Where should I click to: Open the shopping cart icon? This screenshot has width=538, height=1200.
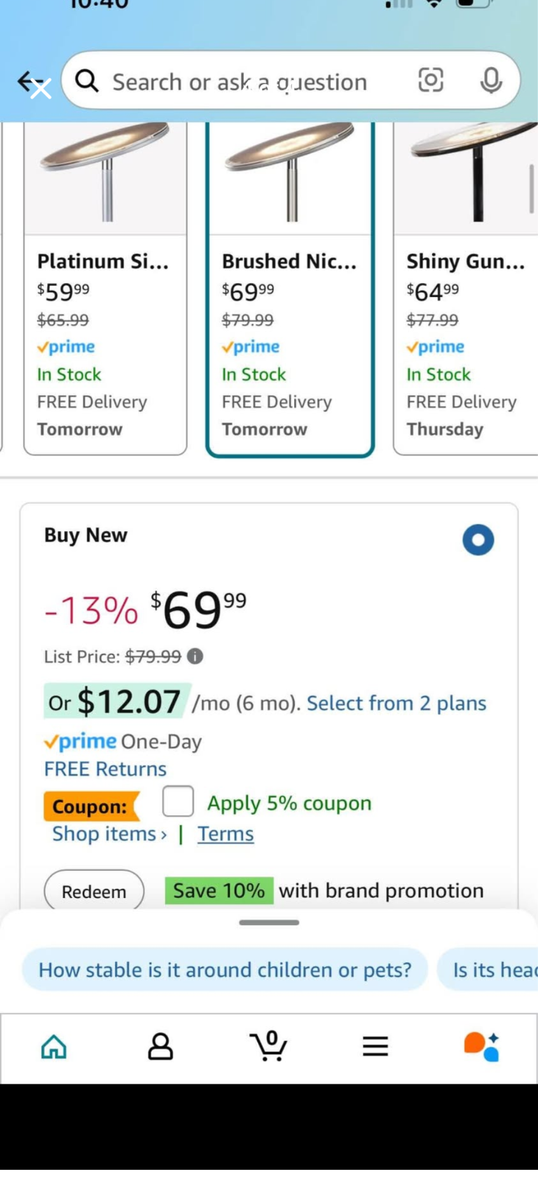coord(267,1046)
